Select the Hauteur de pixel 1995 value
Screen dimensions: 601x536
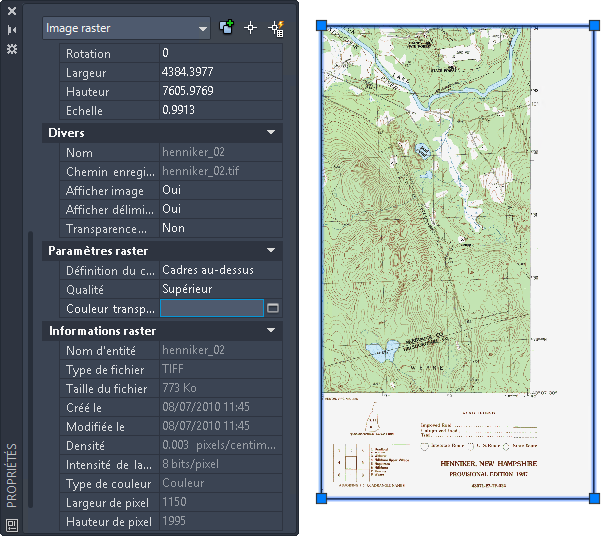point(221,521)
